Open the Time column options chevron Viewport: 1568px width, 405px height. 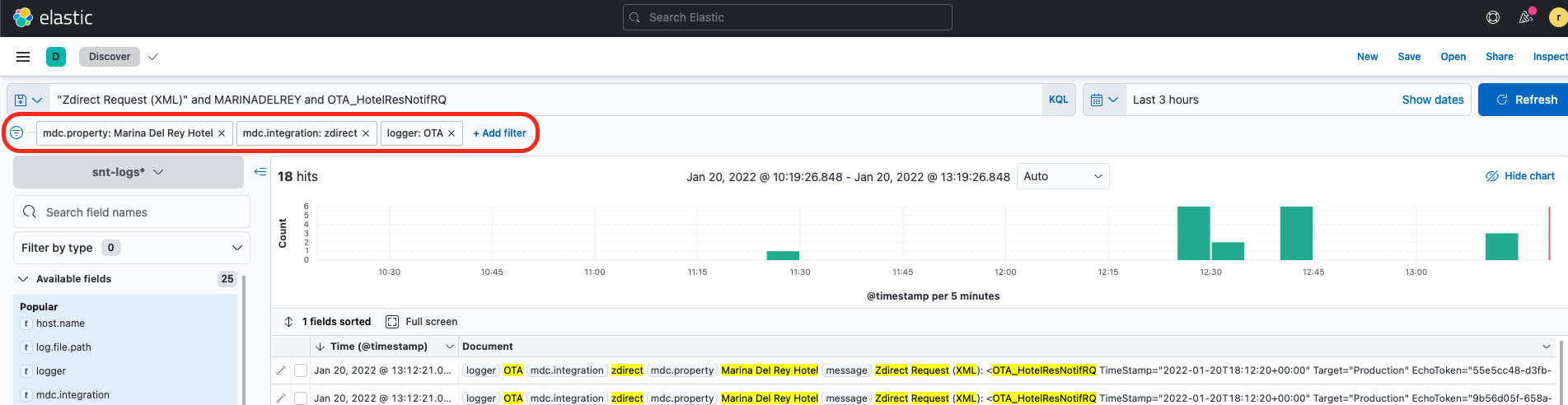coord(449,347)
